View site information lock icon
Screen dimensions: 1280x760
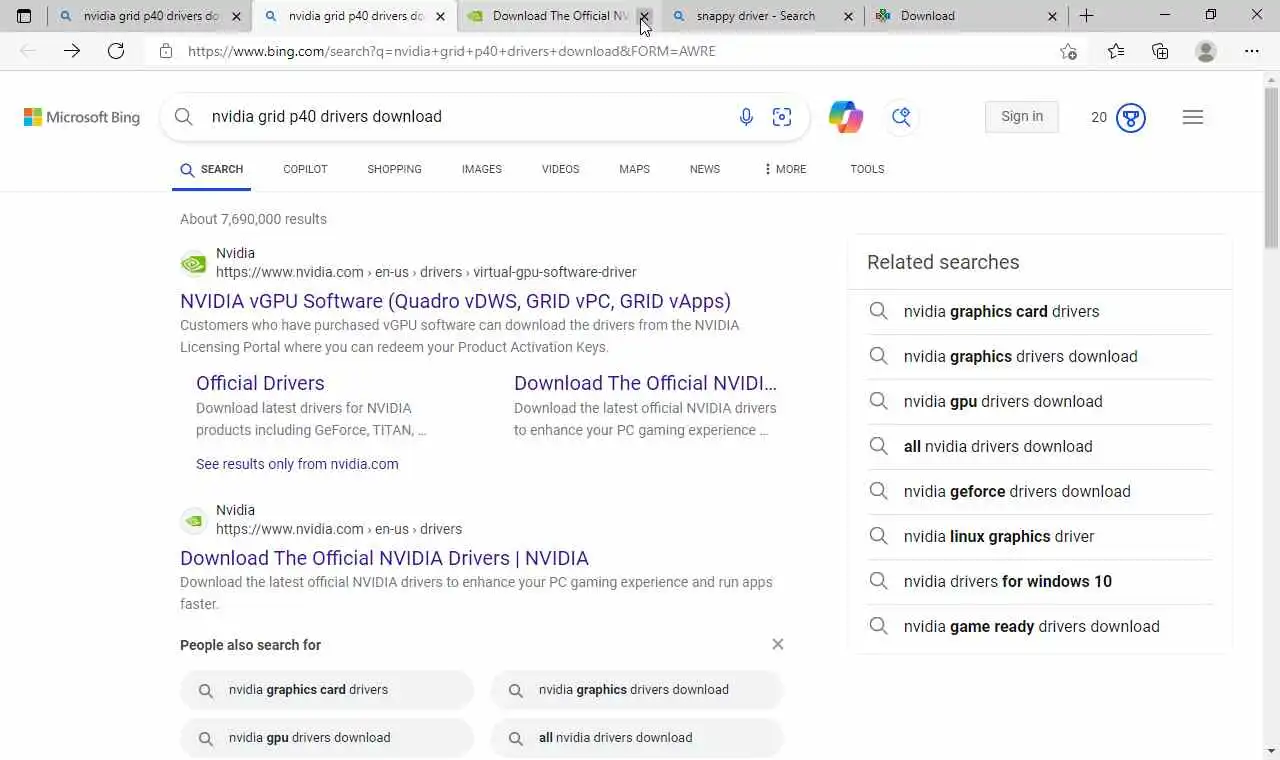(x=166, y=51)
